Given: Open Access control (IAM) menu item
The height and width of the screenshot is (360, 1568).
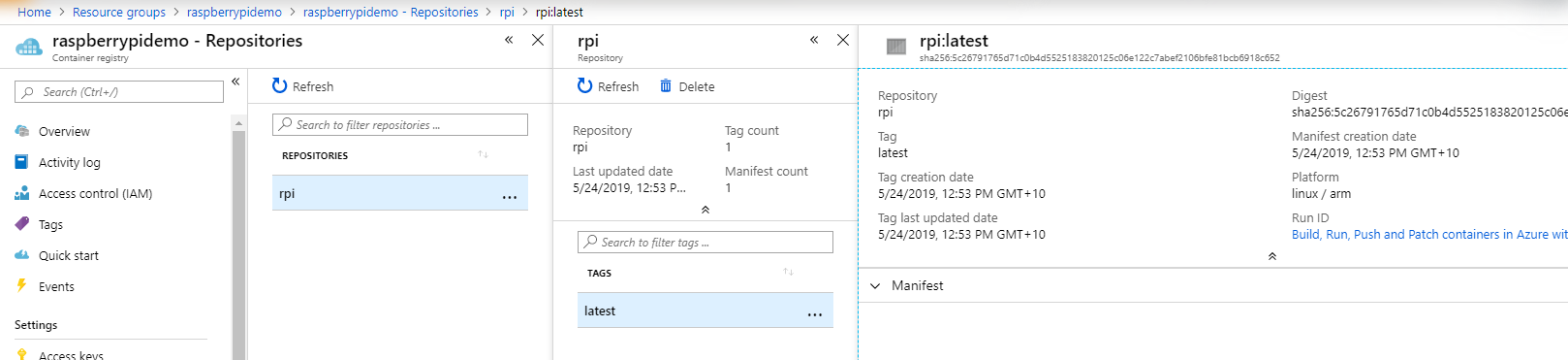Looking at the screenshot, I should click(x=95, y=193).
